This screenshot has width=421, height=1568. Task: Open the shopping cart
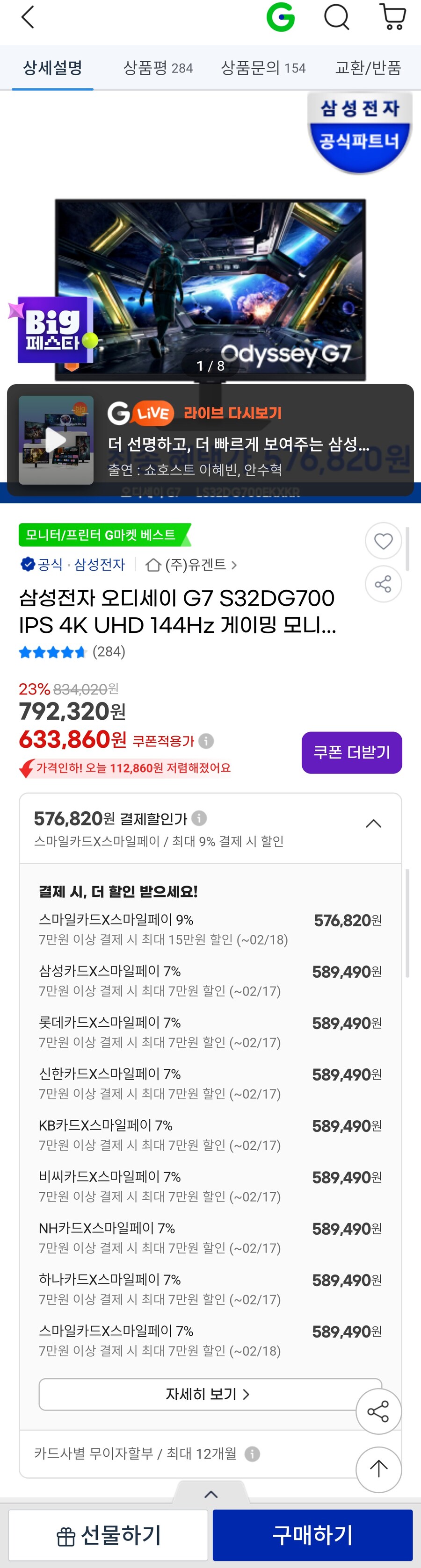pos(393,17)
